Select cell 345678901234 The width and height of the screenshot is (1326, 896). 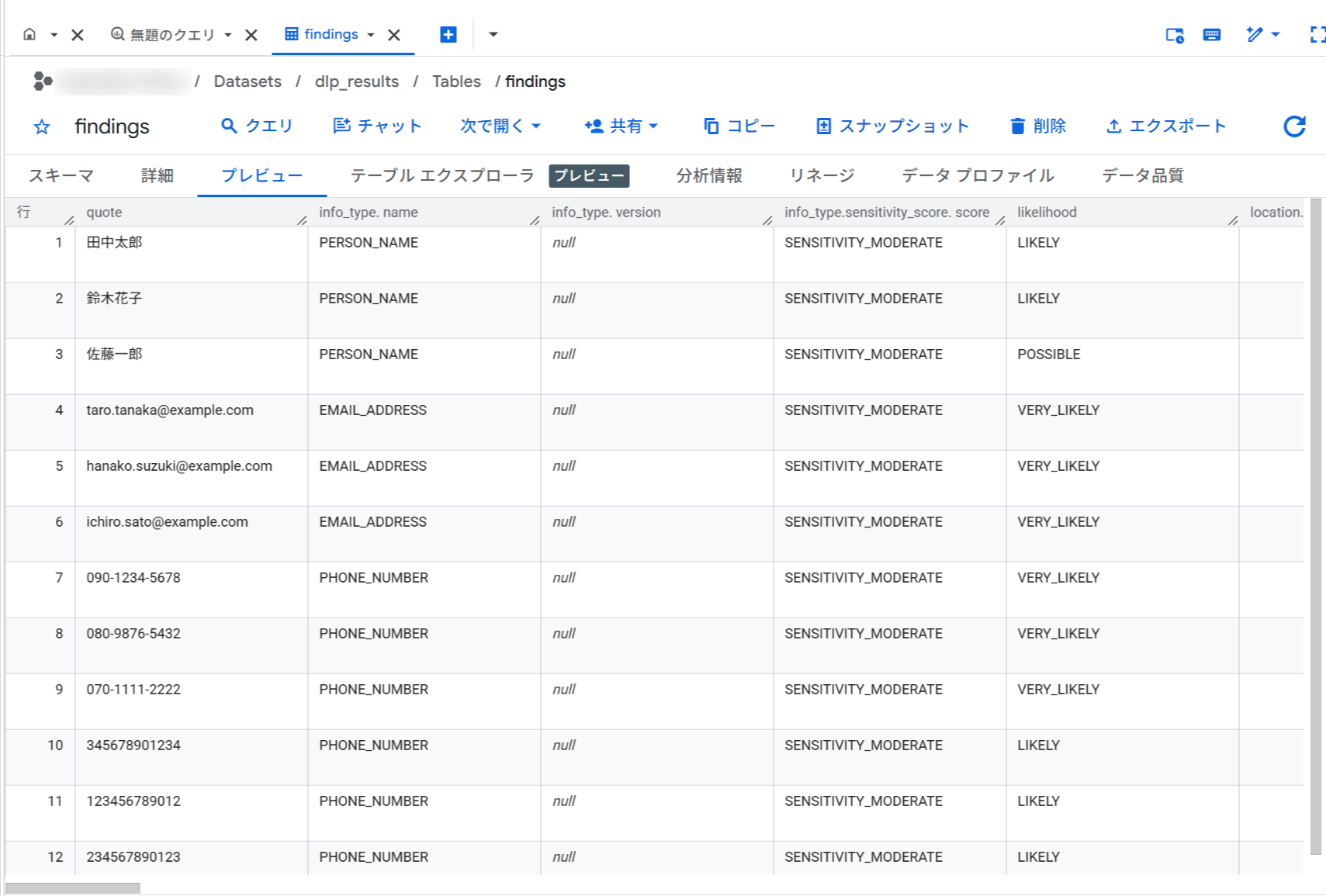(x=192, y=757)
